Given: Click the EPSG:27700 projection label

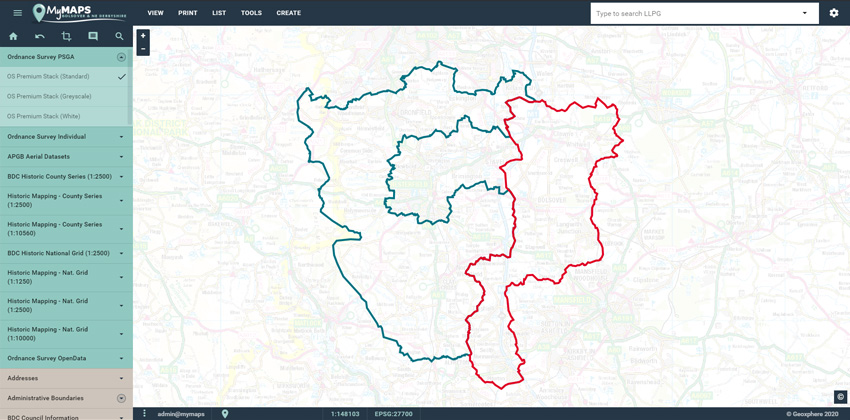Looking at the screenshot, I should 393,414.
